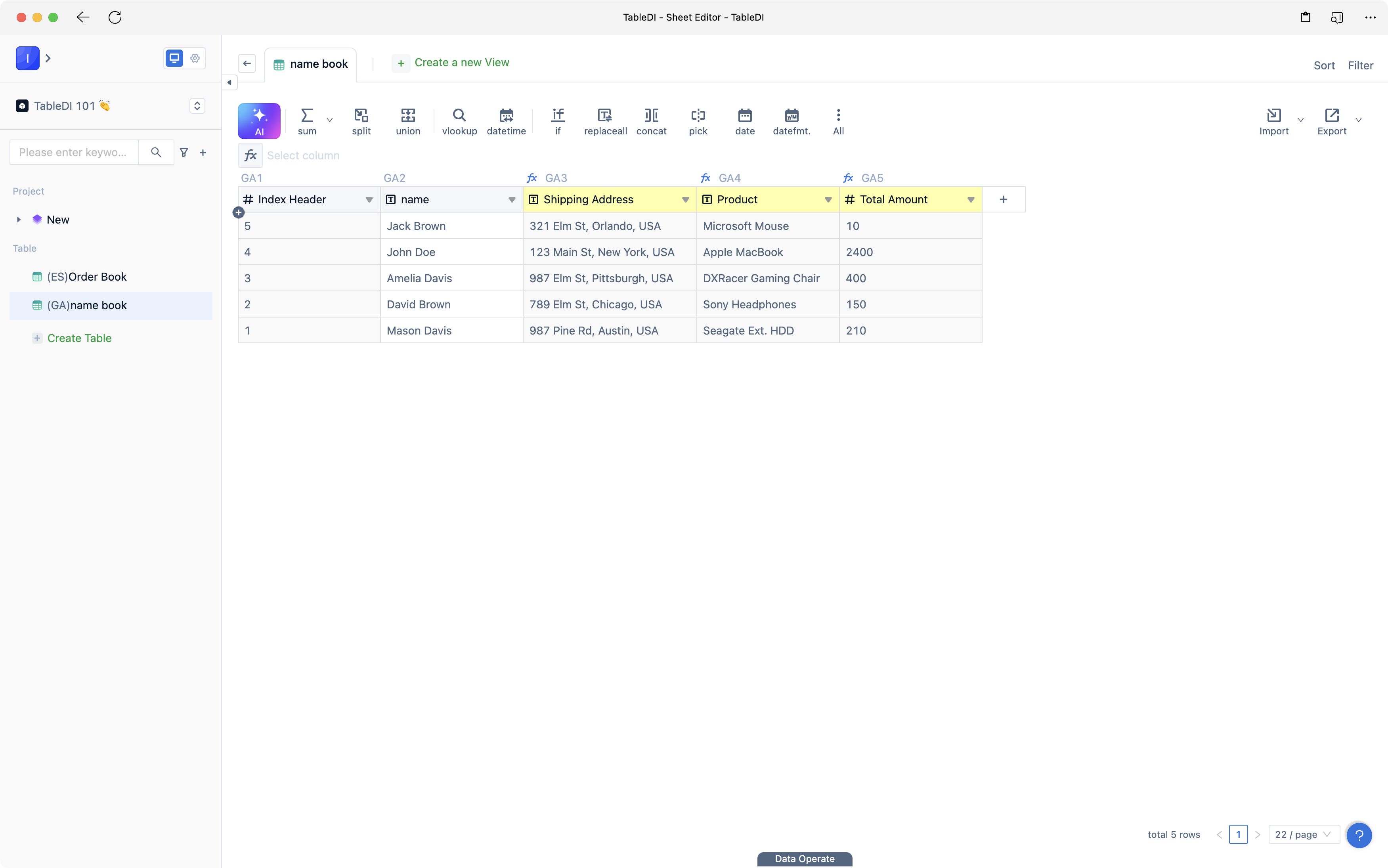Open Product column dropdown
Viewport: 1388px width, 868px height.
(828, 200)
